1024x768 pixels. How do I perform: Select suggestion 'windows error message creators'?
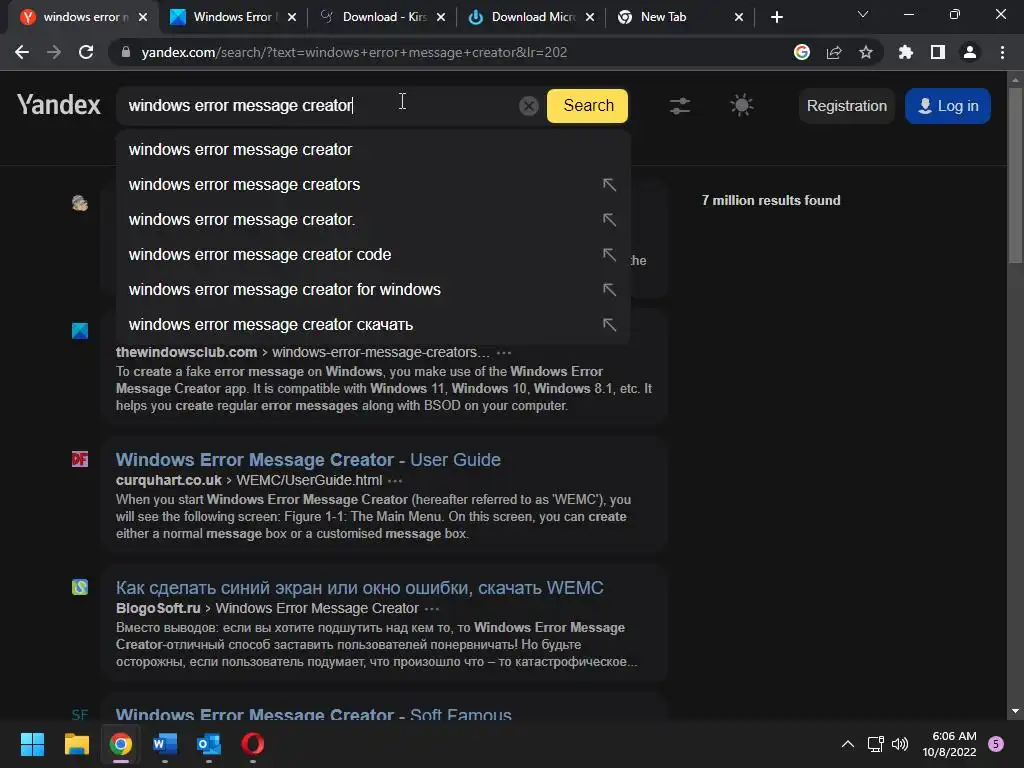pos(373,185)
